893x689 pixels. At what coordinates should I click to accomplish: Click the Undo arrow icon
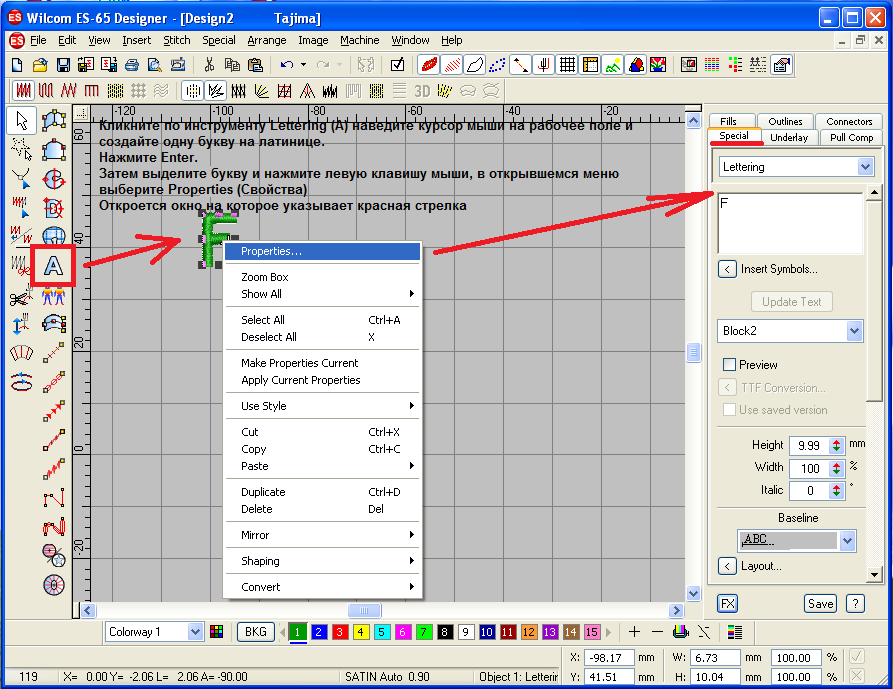click(287, 65)
